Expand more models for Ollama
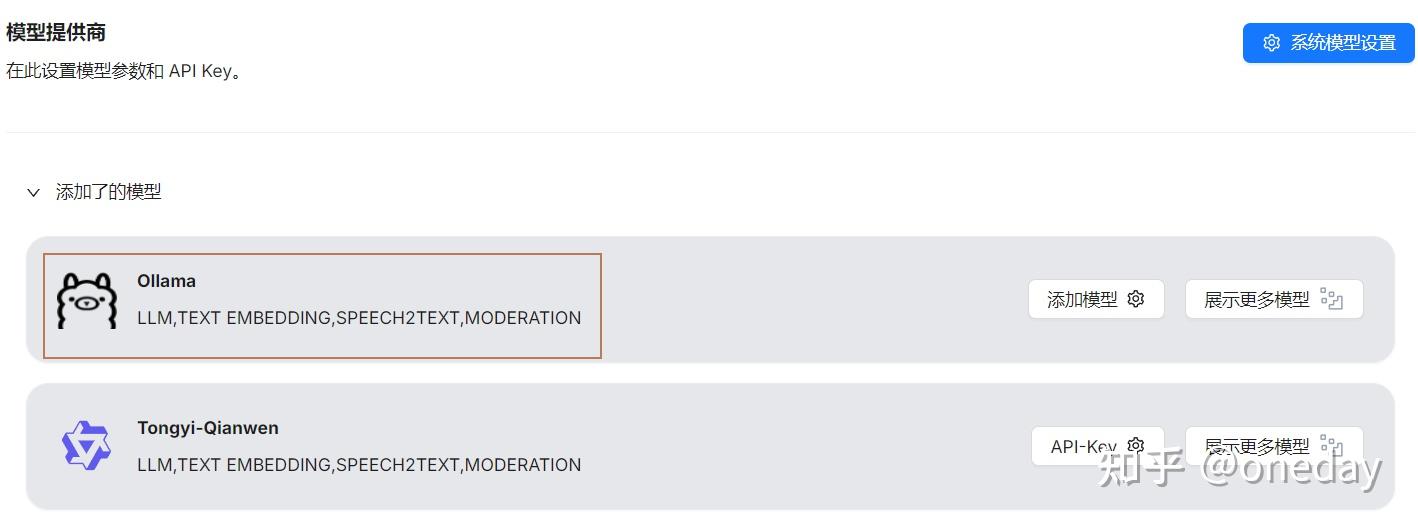The image size is (1418, 532). (1273, 299)
